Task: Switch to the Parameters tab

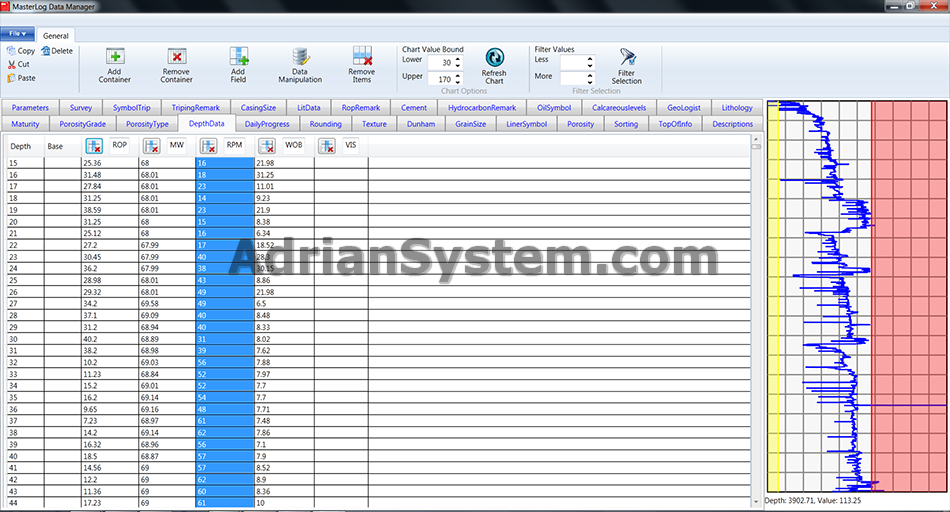Action: pyautogui.click(x=30, y=108)
